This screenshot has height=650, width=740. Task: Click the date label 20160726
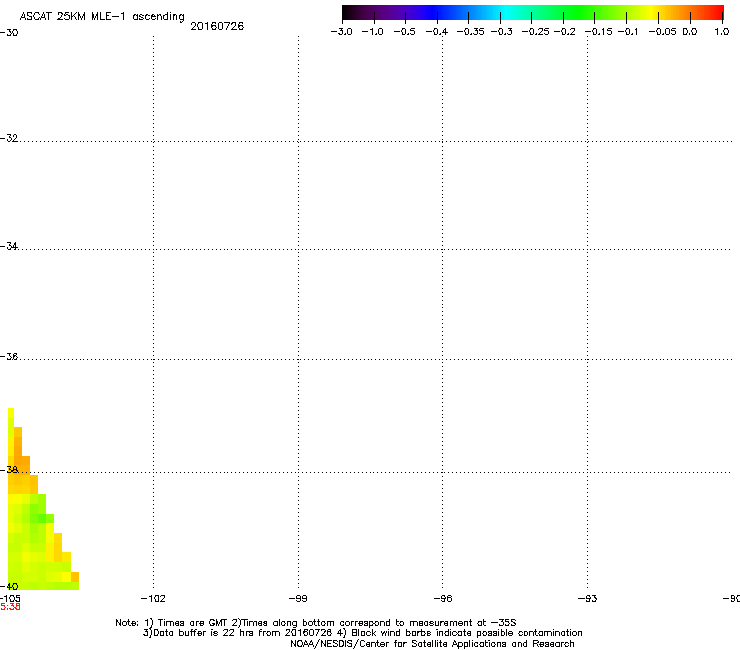pos(217,26)
